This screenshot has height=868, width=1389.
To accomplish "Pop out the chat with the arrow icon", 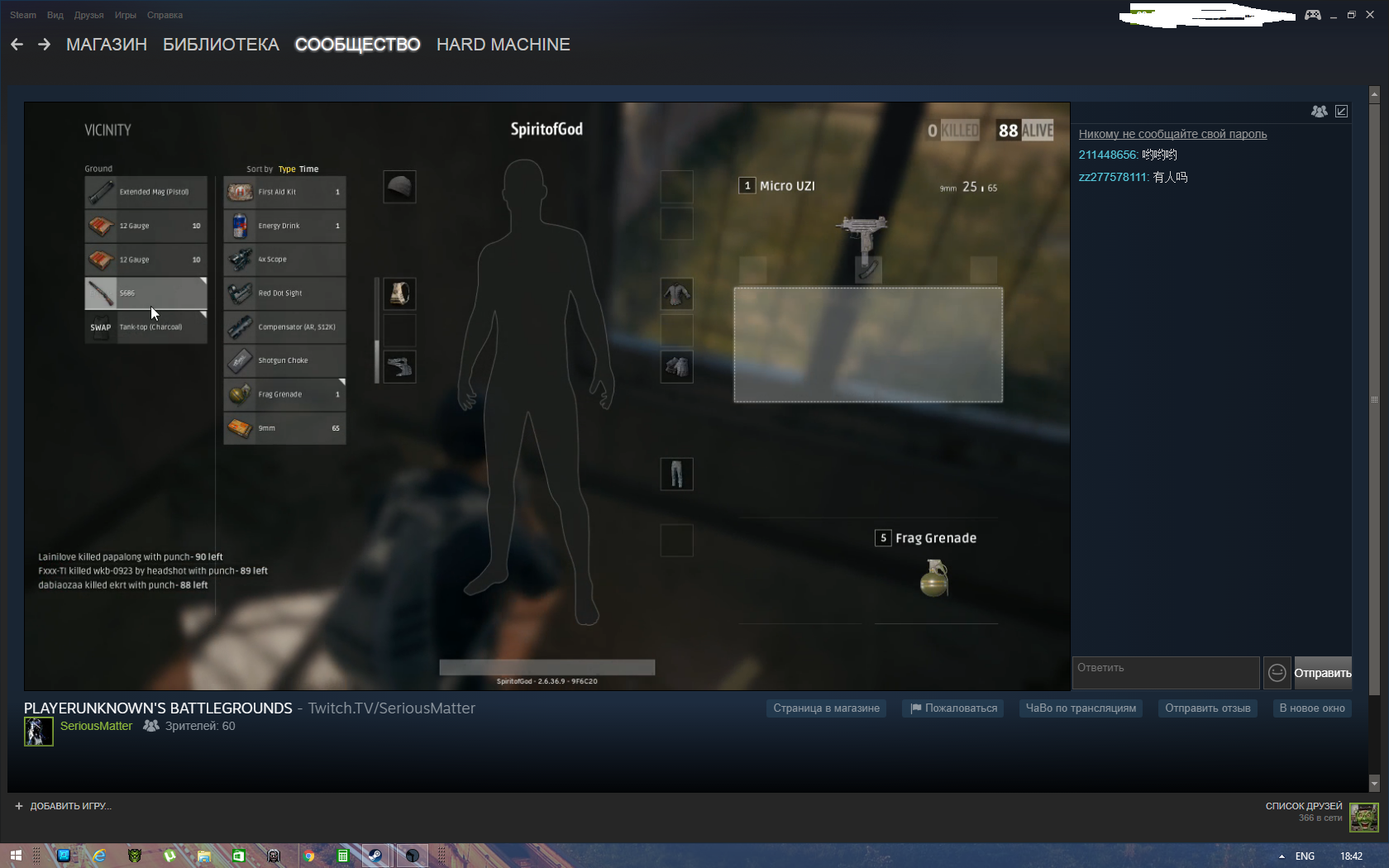I will click(1342, 111).
